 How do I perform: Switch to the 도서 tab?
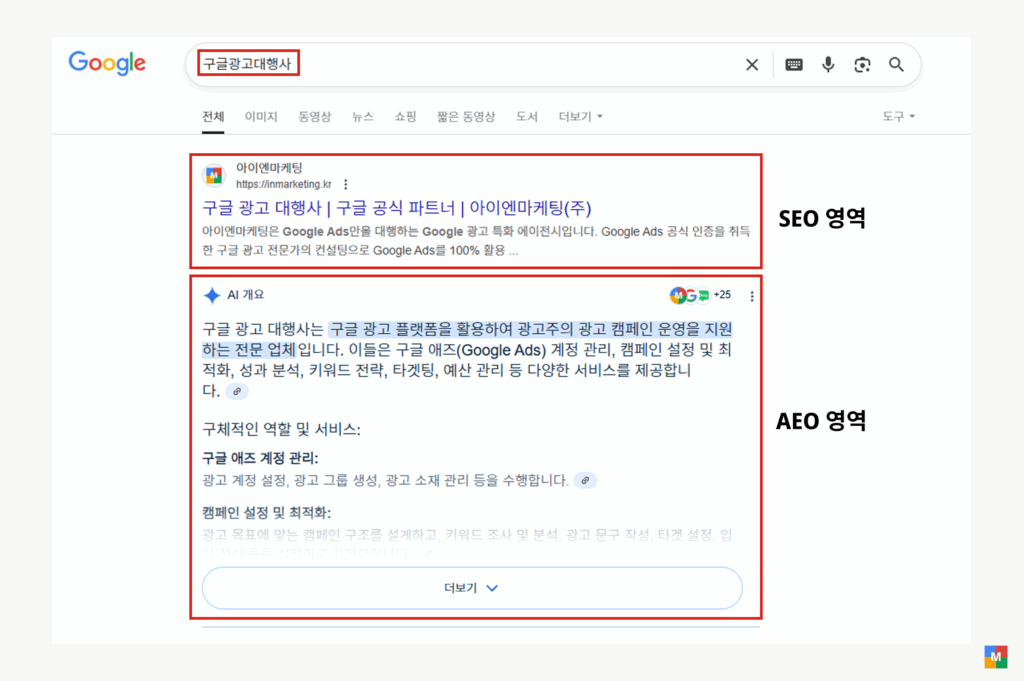pos(526,116)
